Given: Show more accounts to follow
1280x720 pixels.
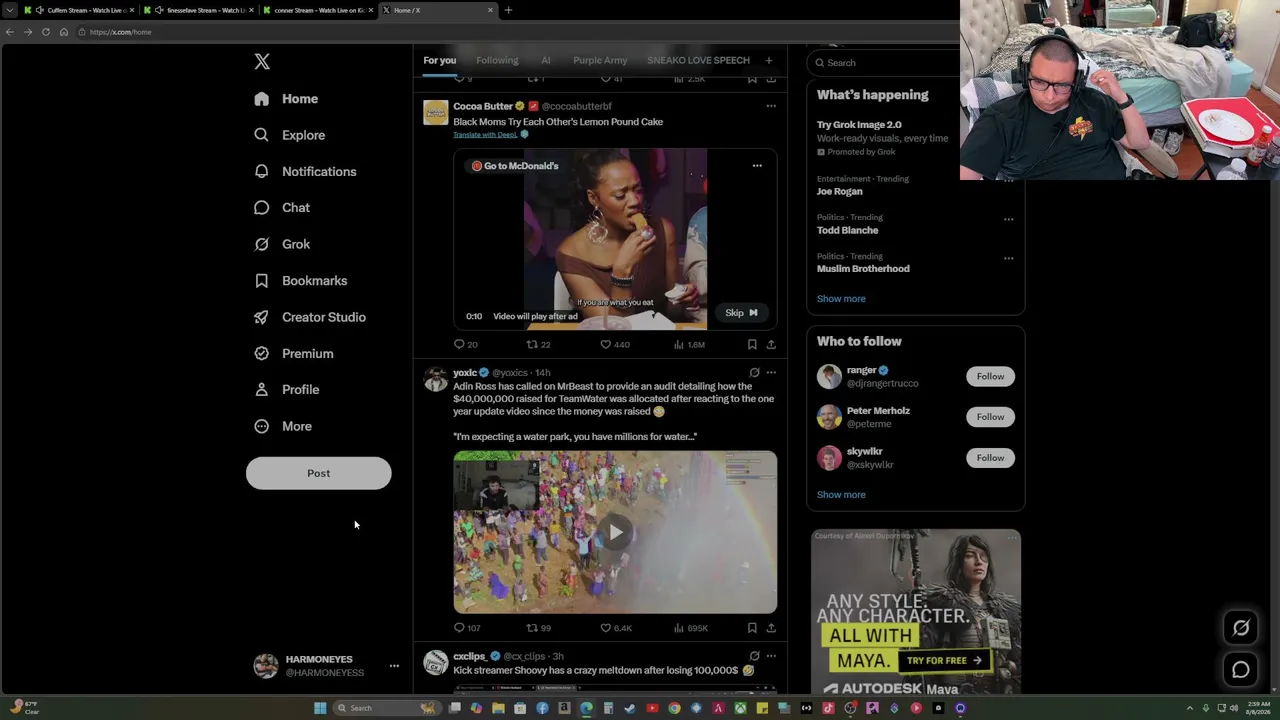Looking at the screenshot, I should pyautogui.click(x=841, y=495).
